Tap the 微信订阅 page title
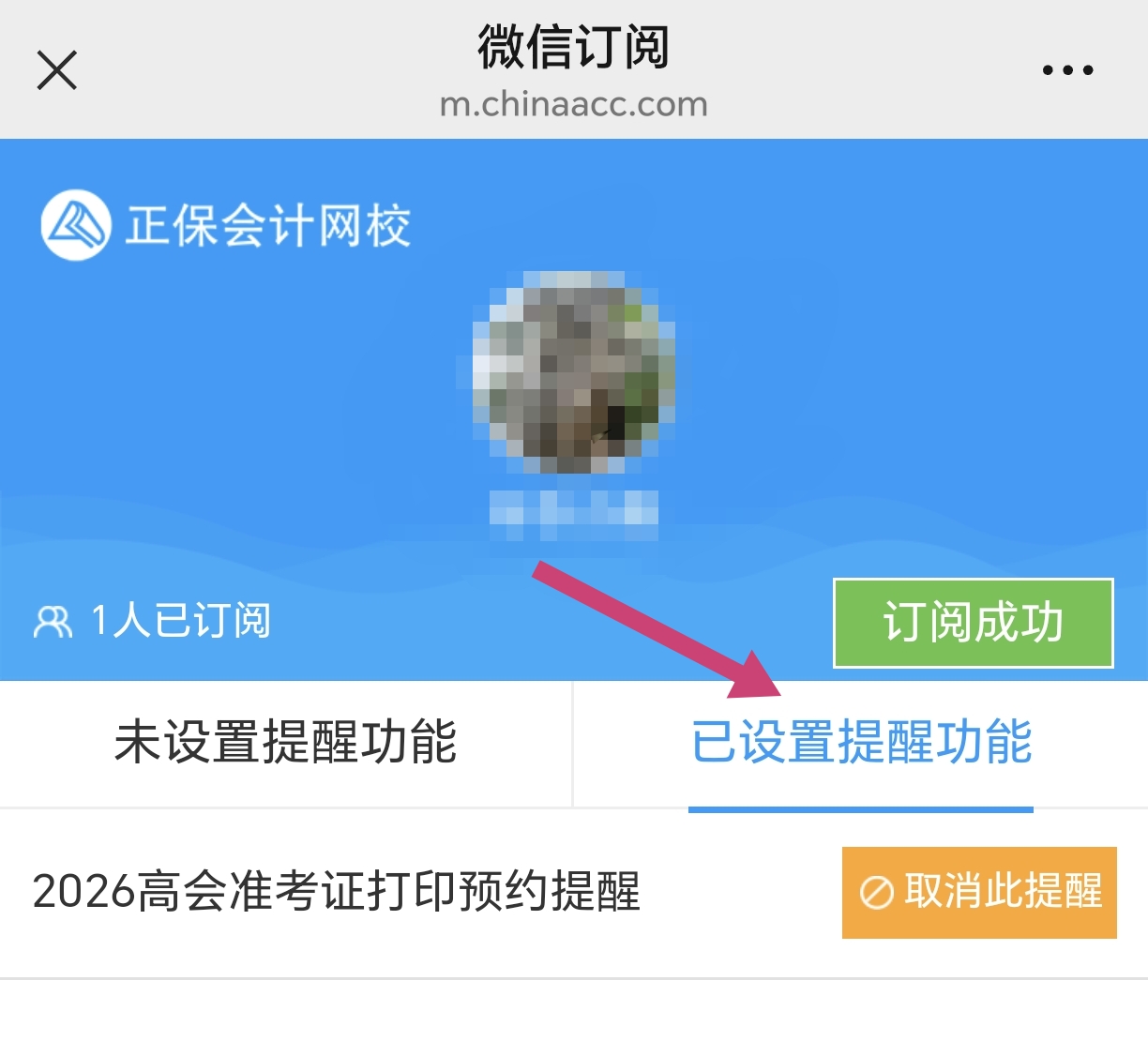The image size is (1148, 1041). (574, 47)
